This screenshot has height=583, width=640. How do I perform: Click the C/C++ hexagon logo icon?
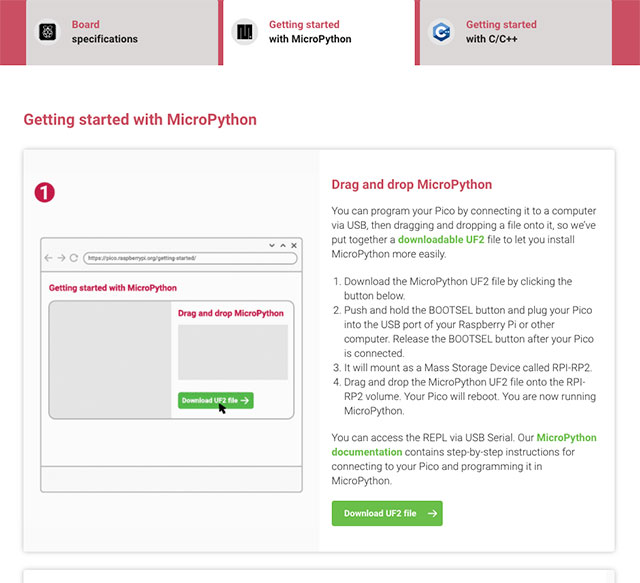click(x=441, y=32)
